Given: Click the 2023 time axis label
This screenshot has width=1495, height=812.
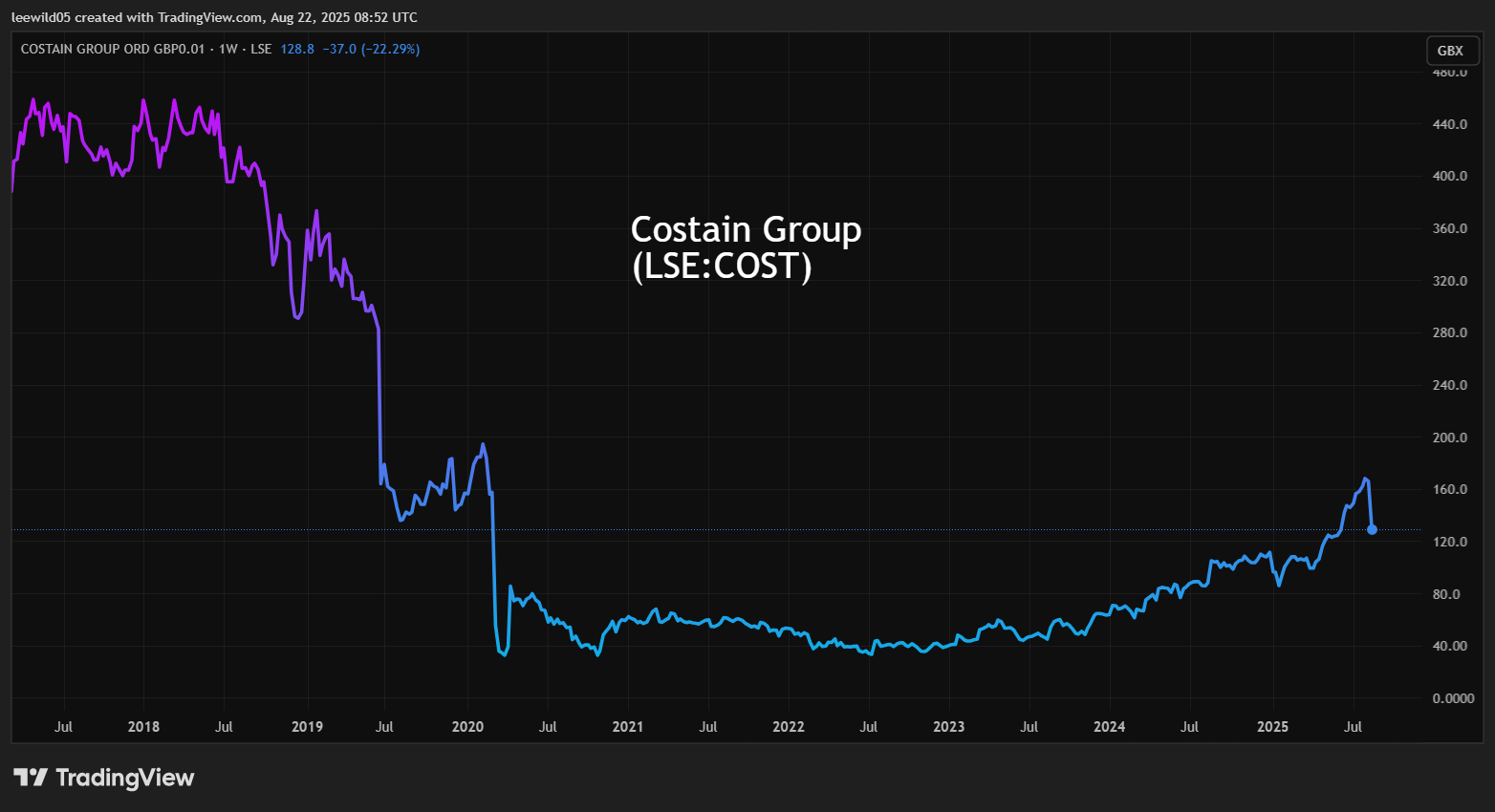Looking at the screenshot, I should click(949, 727).
